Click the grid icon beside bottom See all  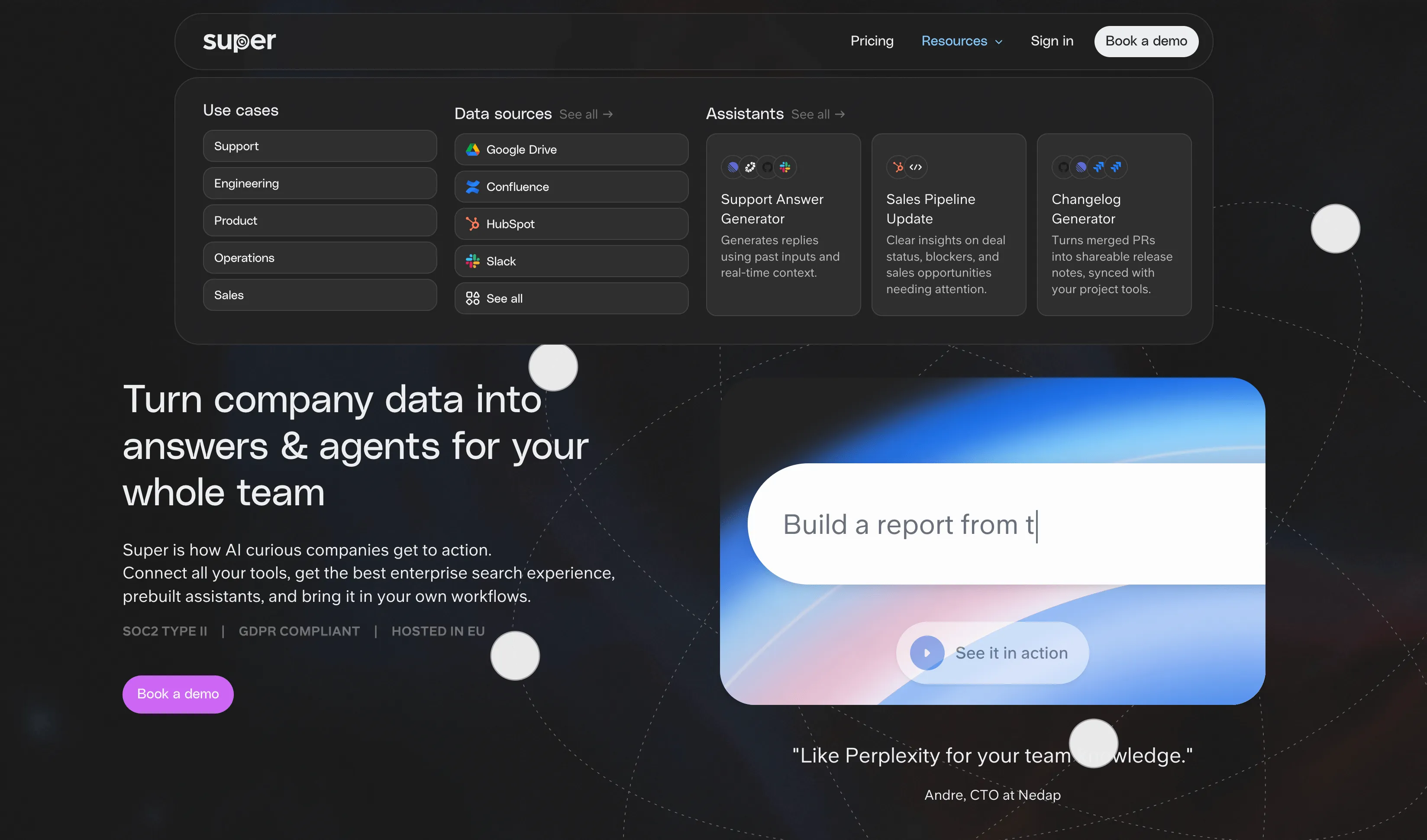pos(472,298)
